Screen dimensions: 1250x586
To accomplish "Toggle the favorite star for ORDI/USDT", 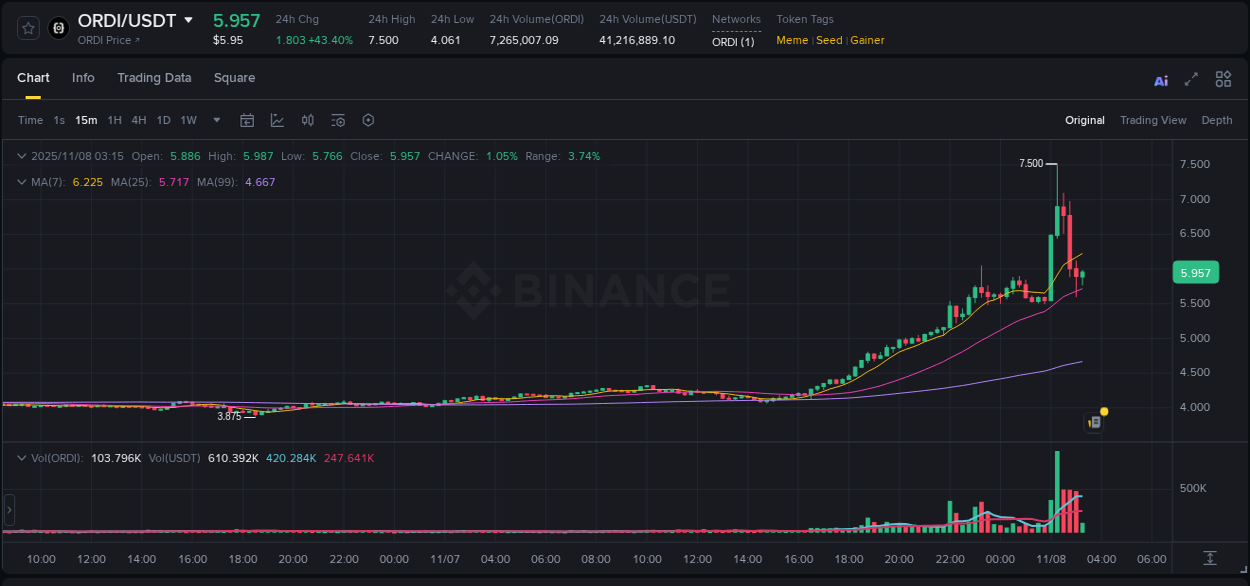I will pos(27,28).
